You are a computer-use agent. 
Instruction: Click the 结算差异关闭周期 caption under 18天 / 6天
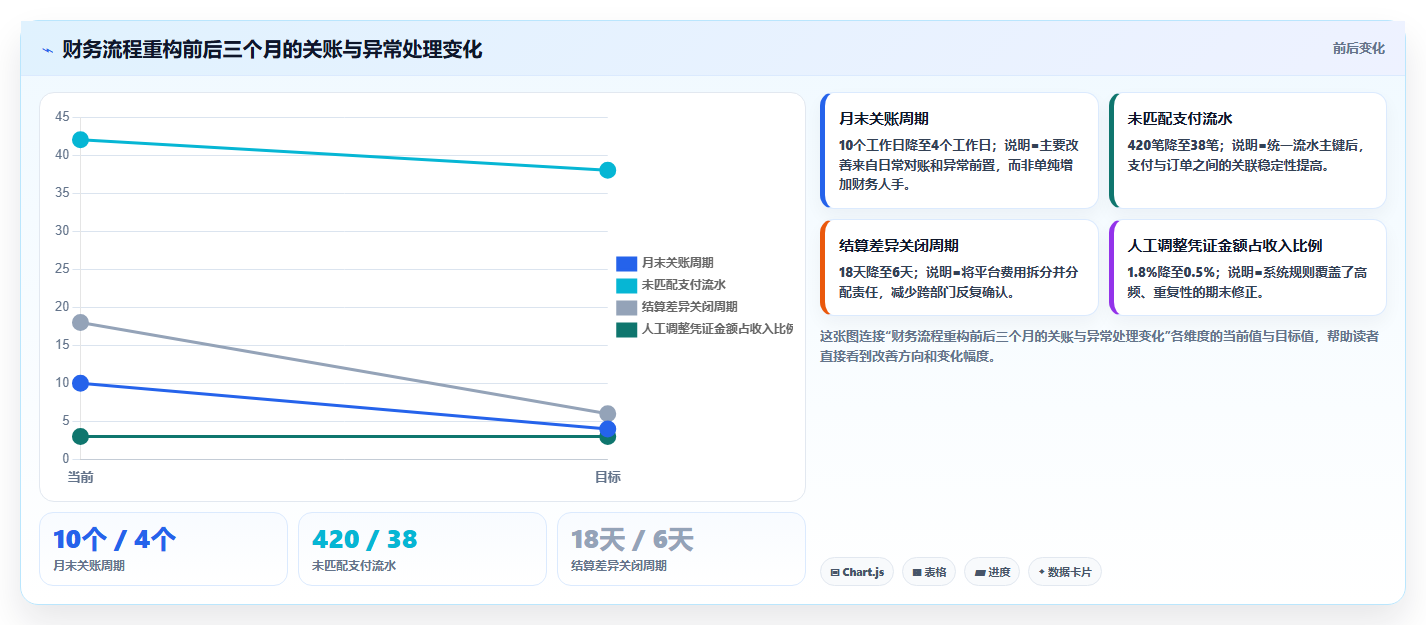pos(619,566)
